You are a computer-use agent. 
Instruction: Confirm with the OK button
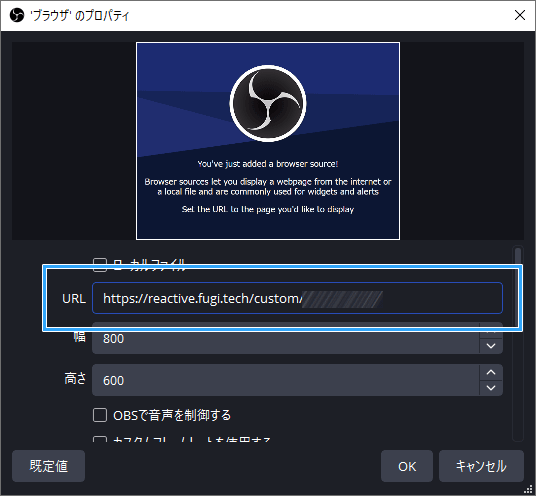407,466
